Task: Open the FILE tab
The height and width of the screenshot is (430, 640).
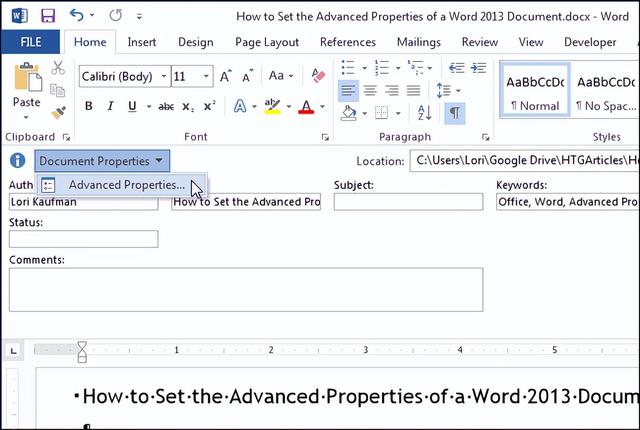Action: pos(31,42)
